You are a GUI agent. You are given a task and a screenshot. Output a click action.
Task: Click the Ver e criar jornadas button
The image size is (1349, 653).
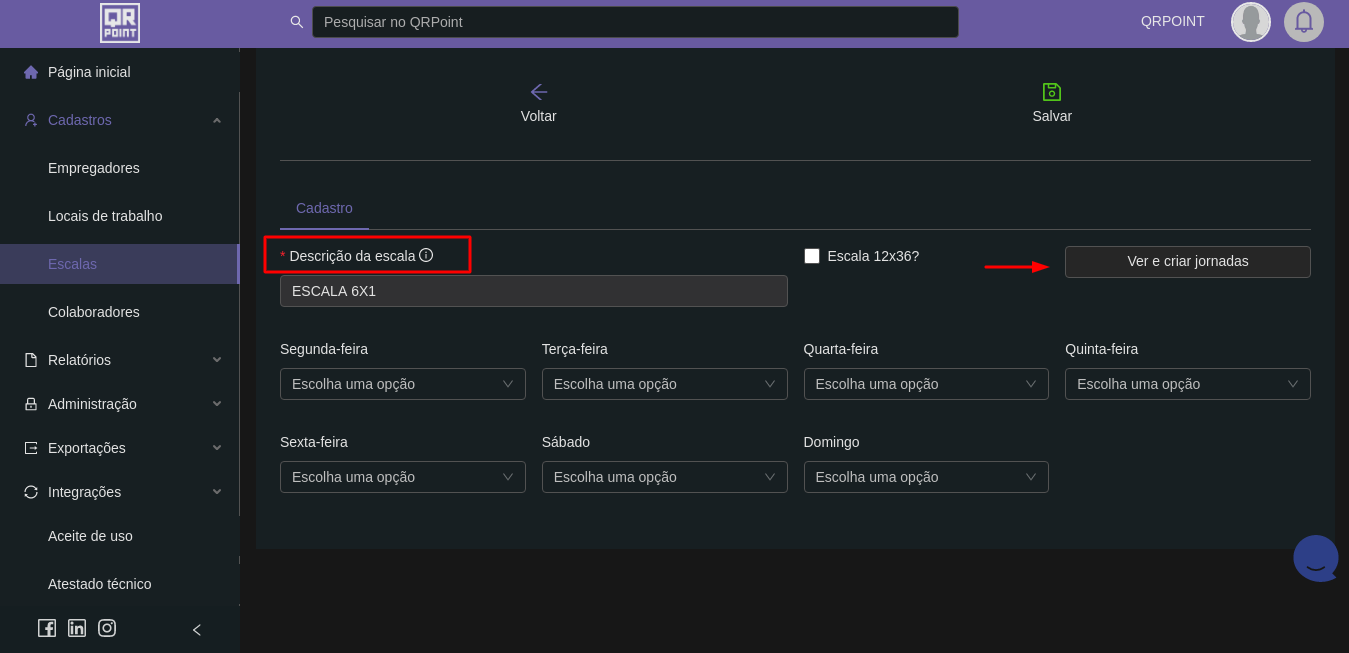[x=1187, y=261]
